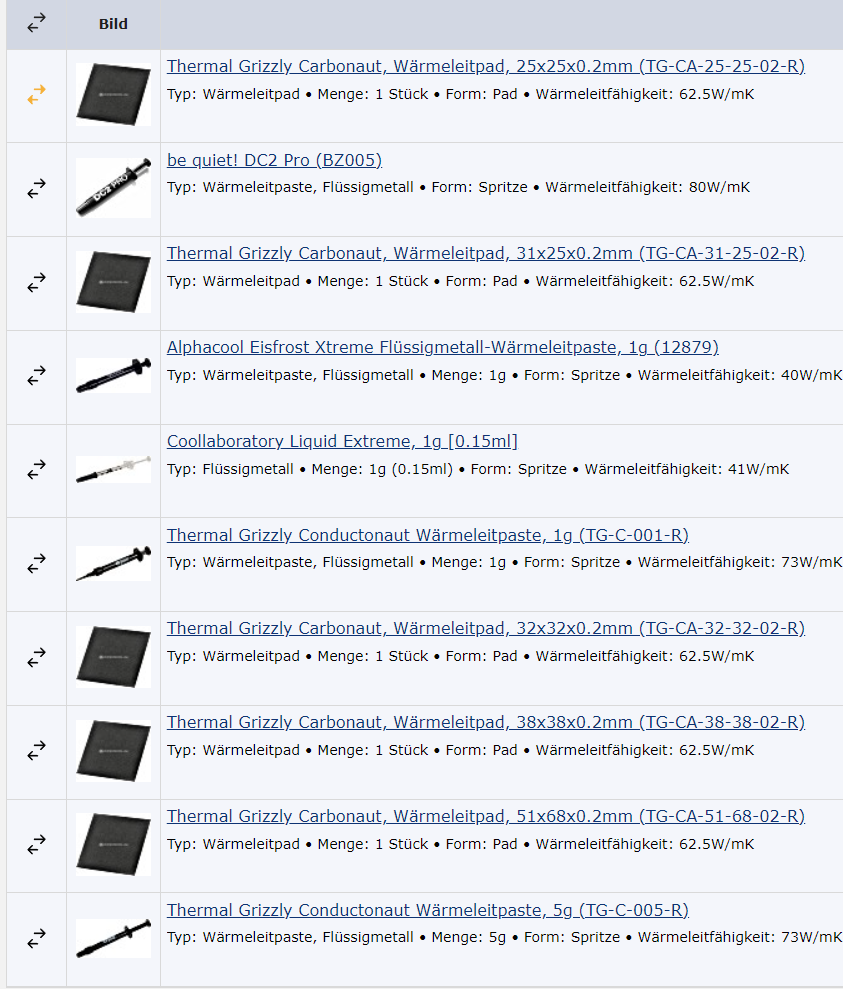Open the be quiet! DC2 Pro (BZ005) link
This screenshot has width=843, height=989.
[x=274, y=160]
